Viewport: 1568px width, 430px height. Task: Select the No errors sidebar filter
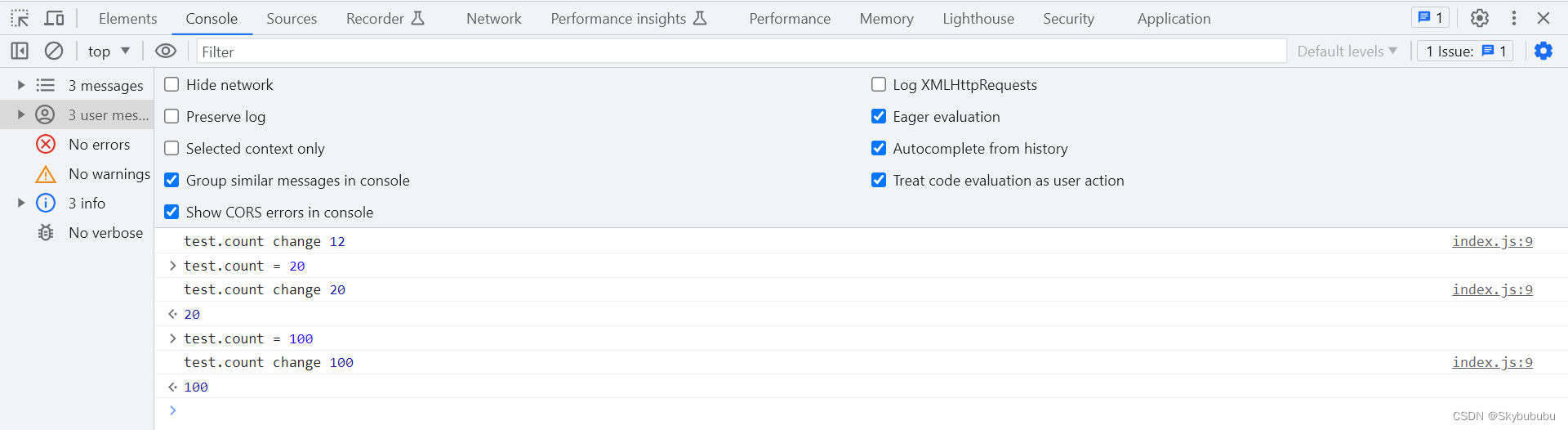point(99,145)
